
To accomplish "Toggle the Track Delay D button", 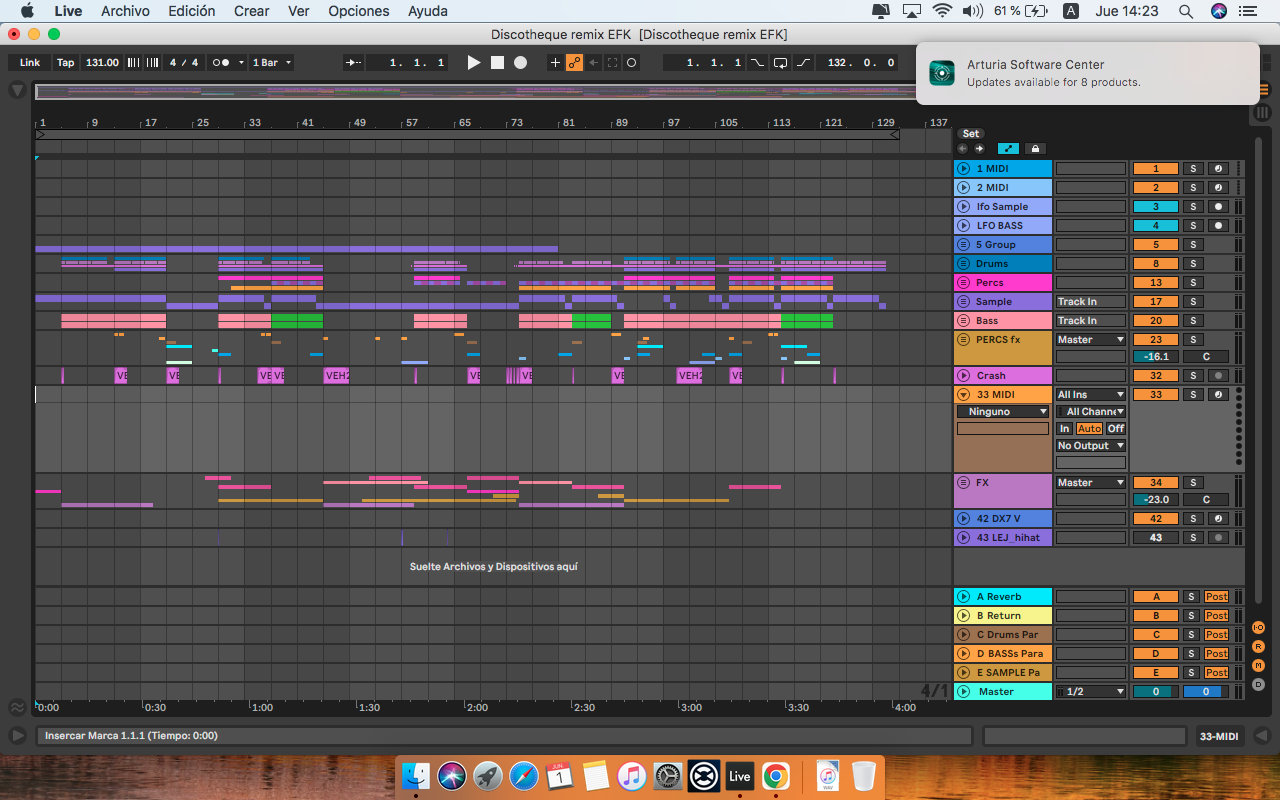I will point(1259,684).
